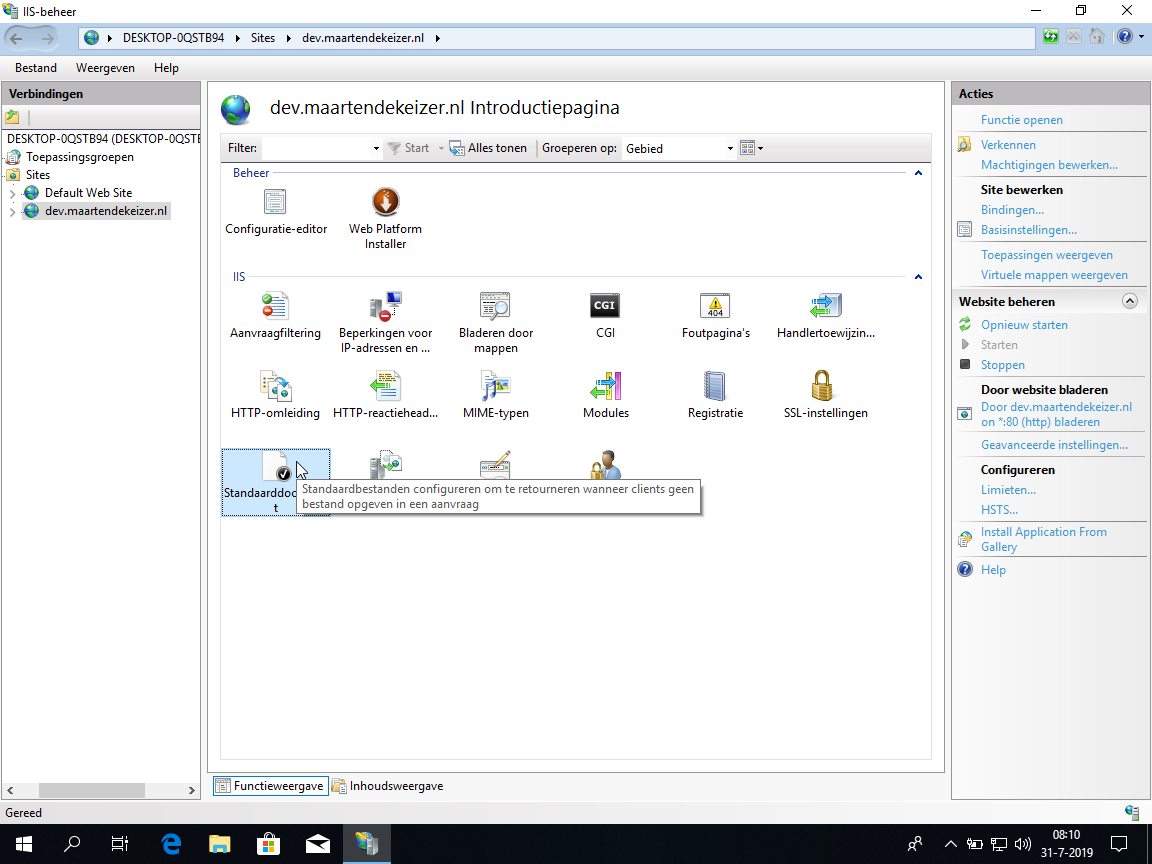
Task: Click the create connection icon in Verbindingen toolbar
Action: coord(12,117)
